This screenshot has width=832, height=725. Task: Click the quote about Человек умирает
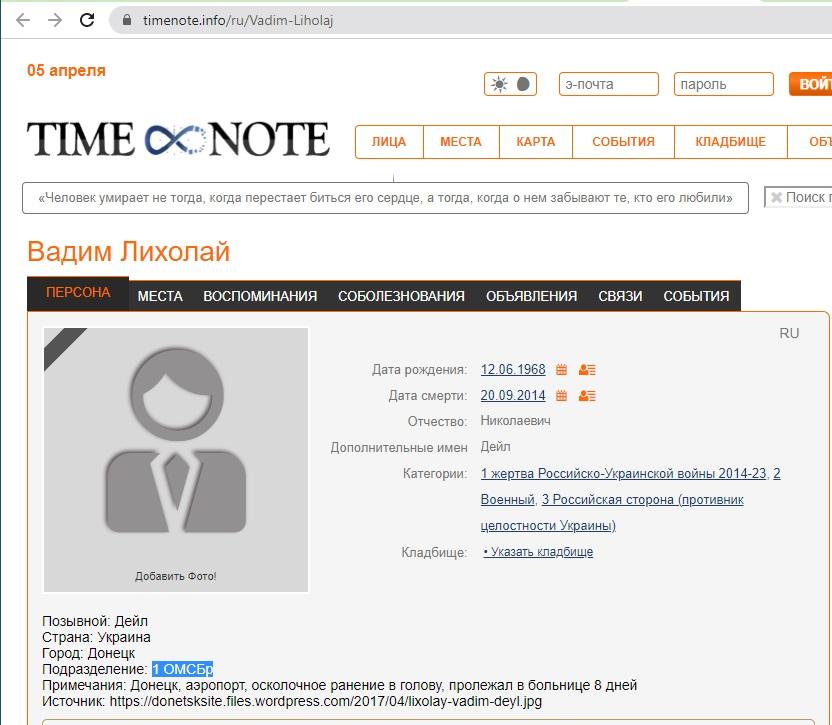point(385,198)
